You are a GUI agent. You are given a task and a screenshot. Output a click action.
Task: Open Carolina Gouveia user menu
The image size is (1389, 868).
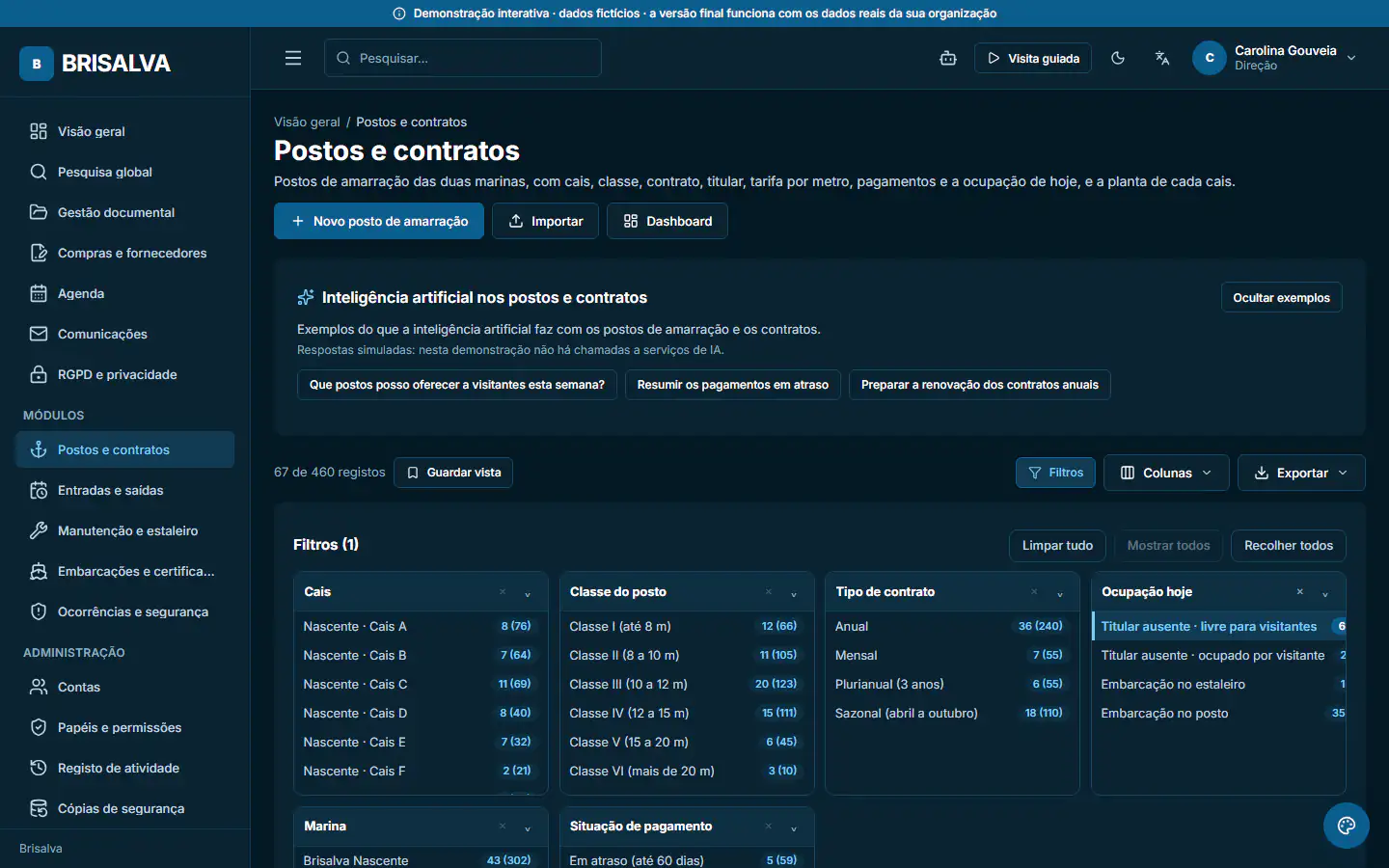pyautogui.click(x=1275, y=58)
